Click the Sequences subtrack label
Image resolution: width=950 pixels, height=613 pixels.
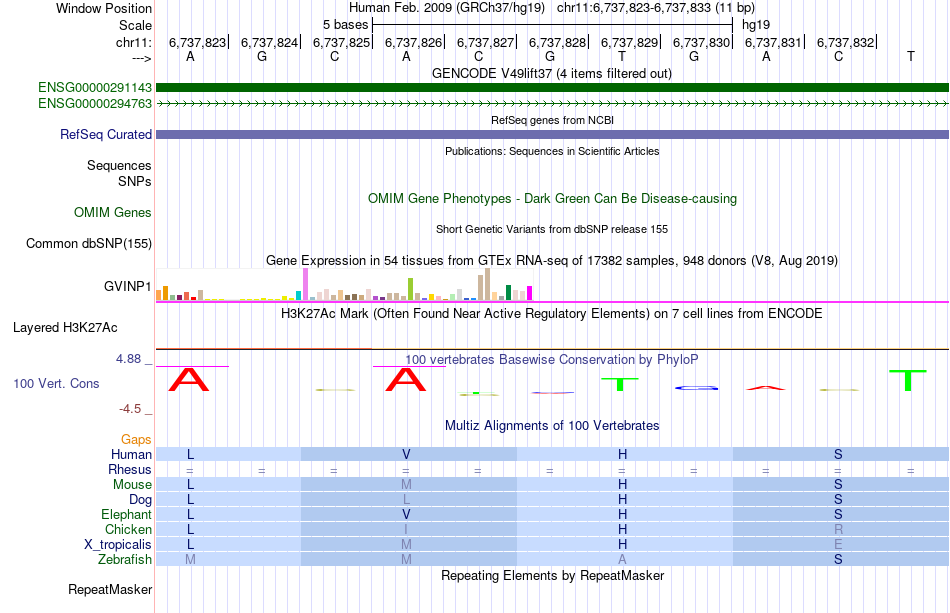pos(119,165)
